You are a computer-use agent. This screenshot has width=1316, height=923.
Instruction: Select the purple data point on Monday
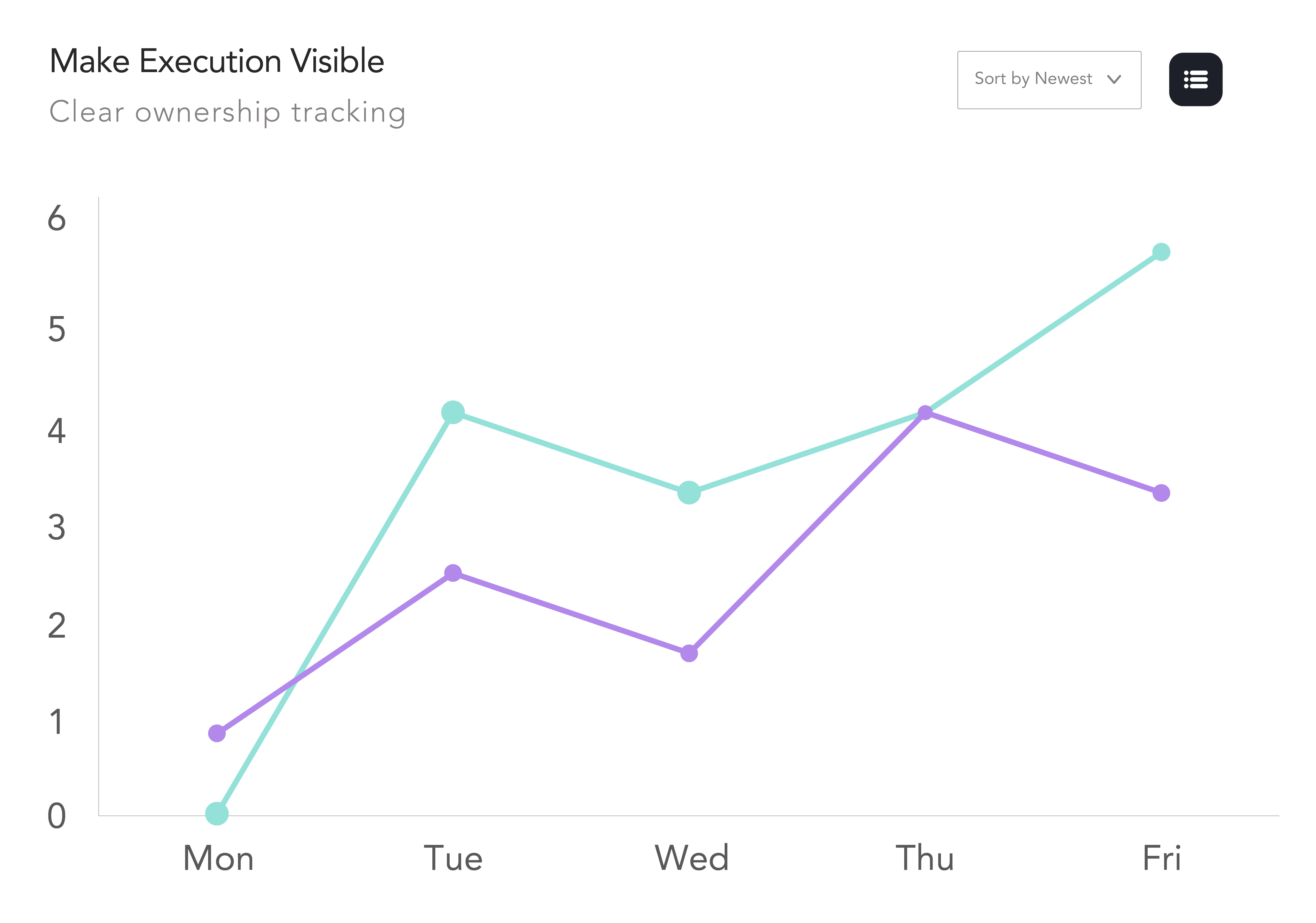[x=217, y=733]
